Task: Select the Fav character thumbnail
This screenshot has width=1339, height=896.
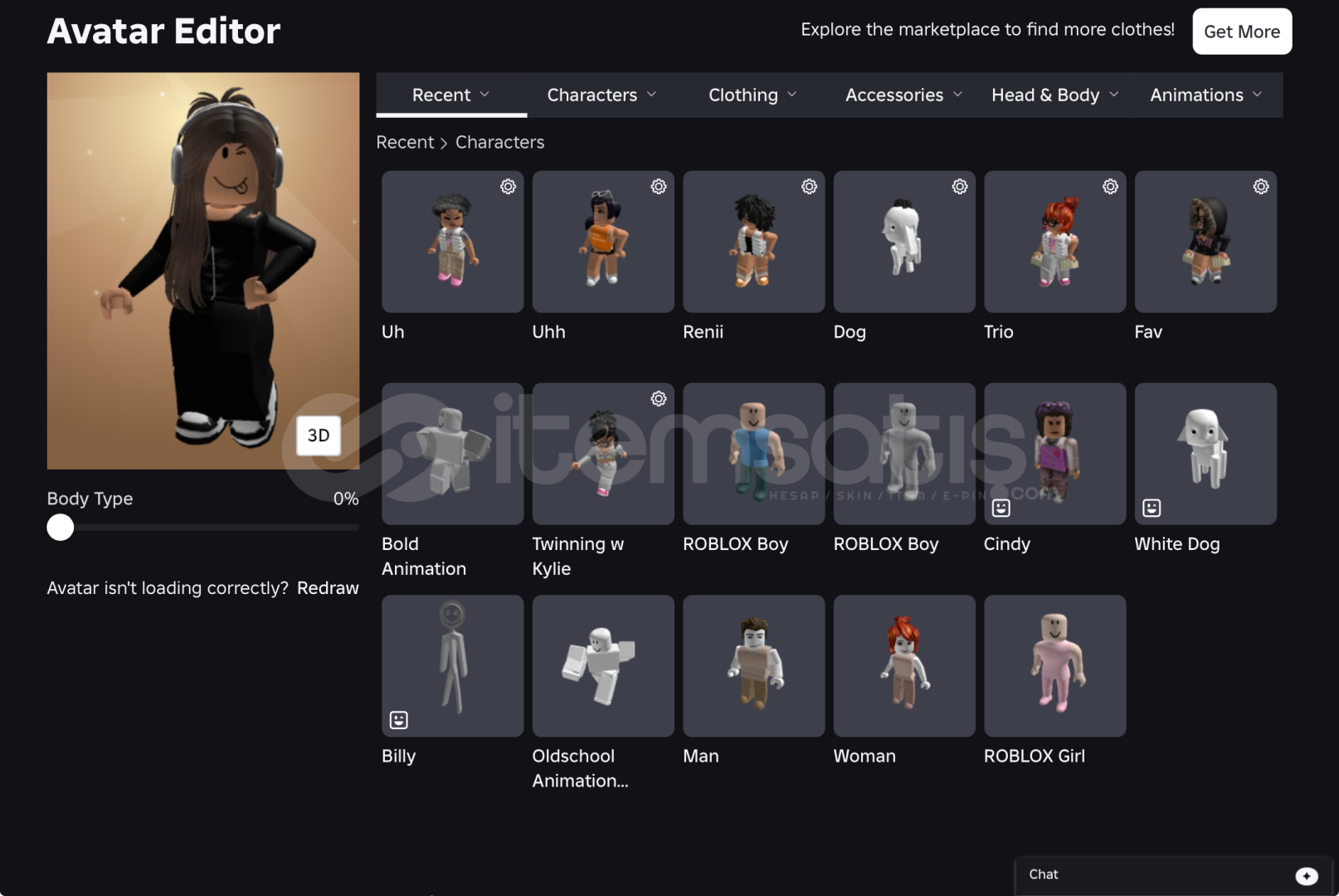Action: (1205, 241)
